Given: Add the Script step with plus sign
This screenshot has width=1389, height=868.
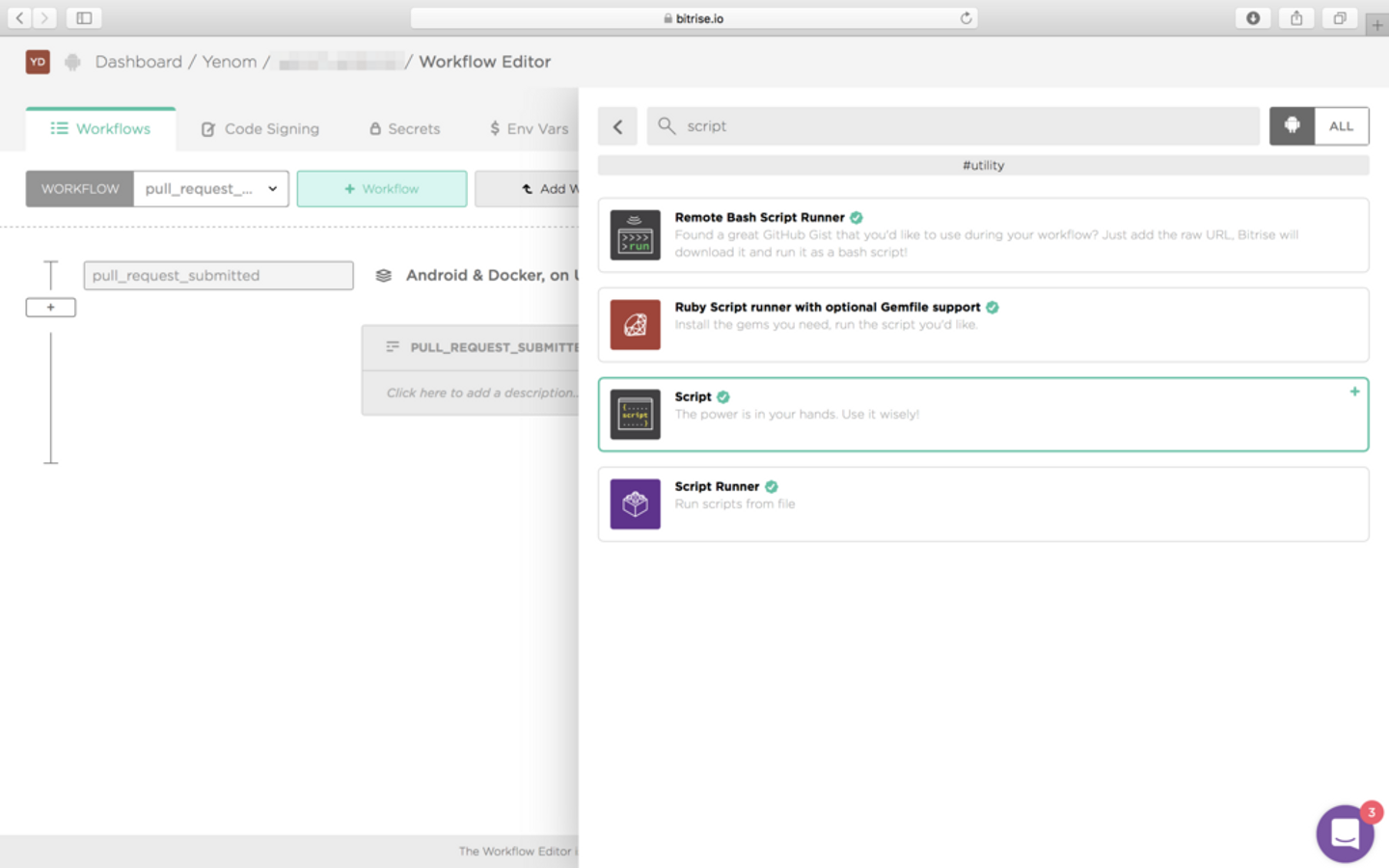Looking at the screenshot, I should tap(1354, 392).
